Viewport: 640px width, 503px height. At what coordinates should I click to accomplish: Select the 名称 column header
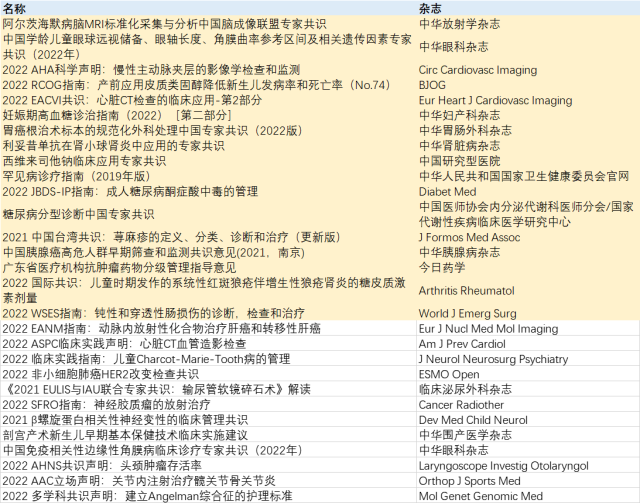(208, 8)
